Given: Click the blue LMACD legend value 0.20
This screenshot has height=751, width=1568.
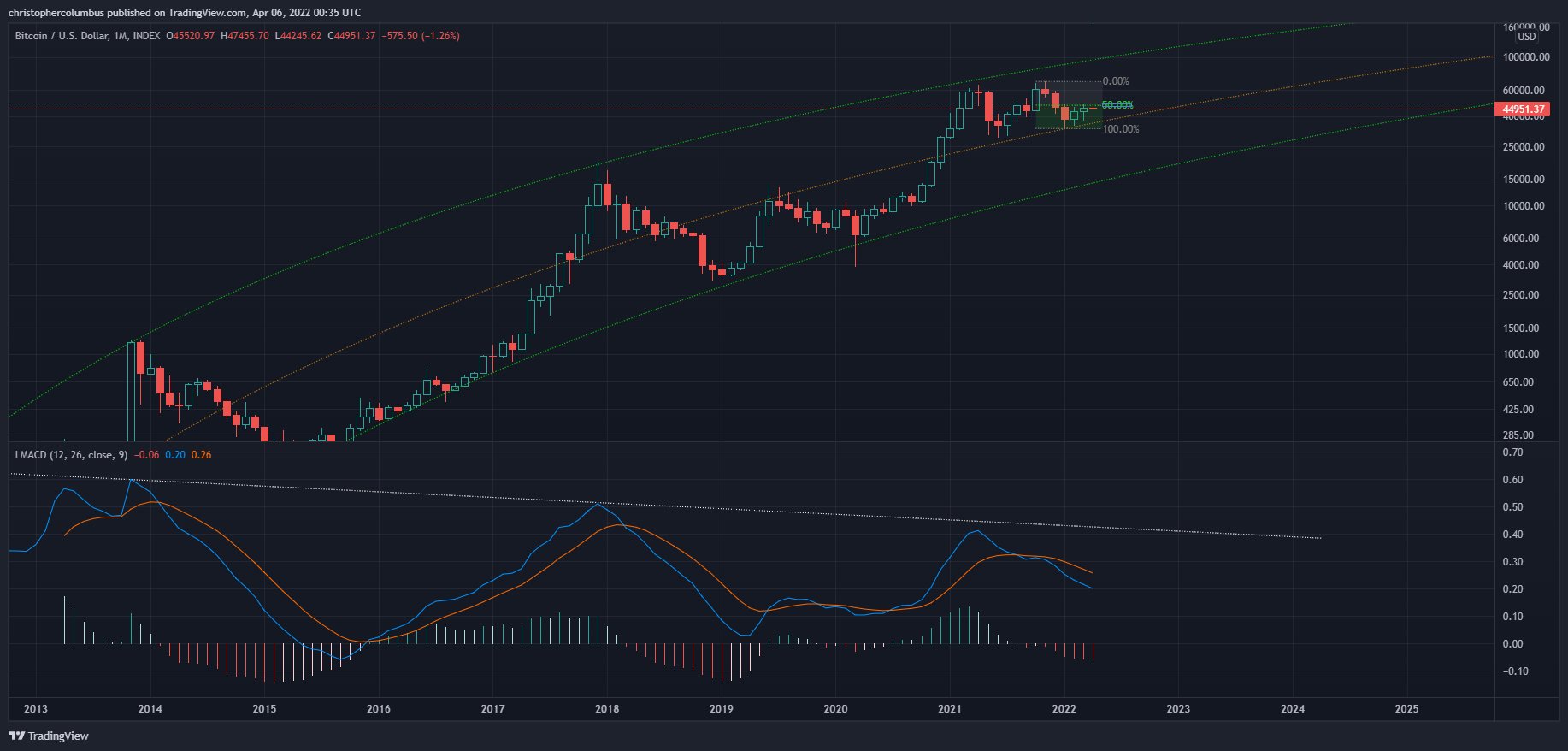Looking at the screenshot, I should click(175, 455).
